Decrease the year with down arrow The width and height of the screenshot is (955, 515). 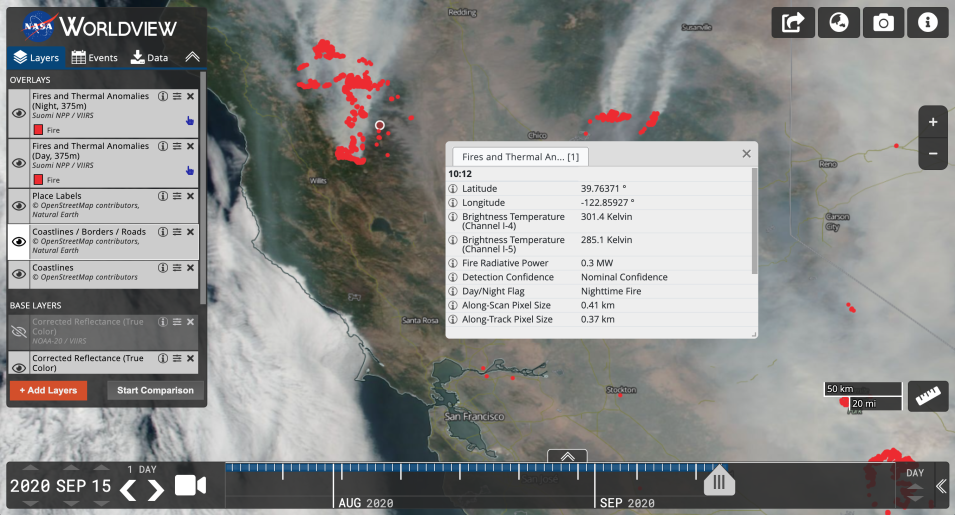tap(30, 503)
